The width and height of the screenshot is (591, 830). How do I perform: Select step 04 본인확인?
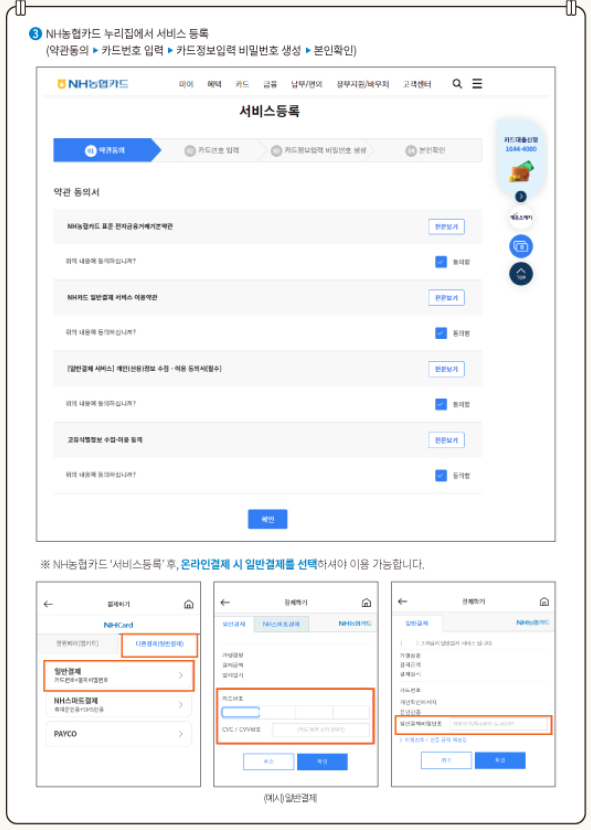coord(425,150)
